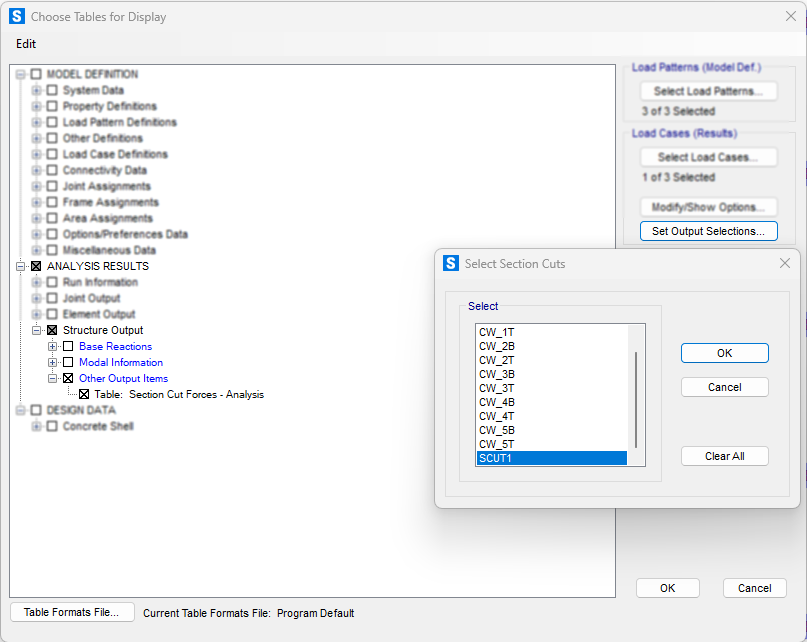The height and width of the screenshot is (642, 807).
Task: Check the Base Reactions checkbox
Action: tap(68, 346)
